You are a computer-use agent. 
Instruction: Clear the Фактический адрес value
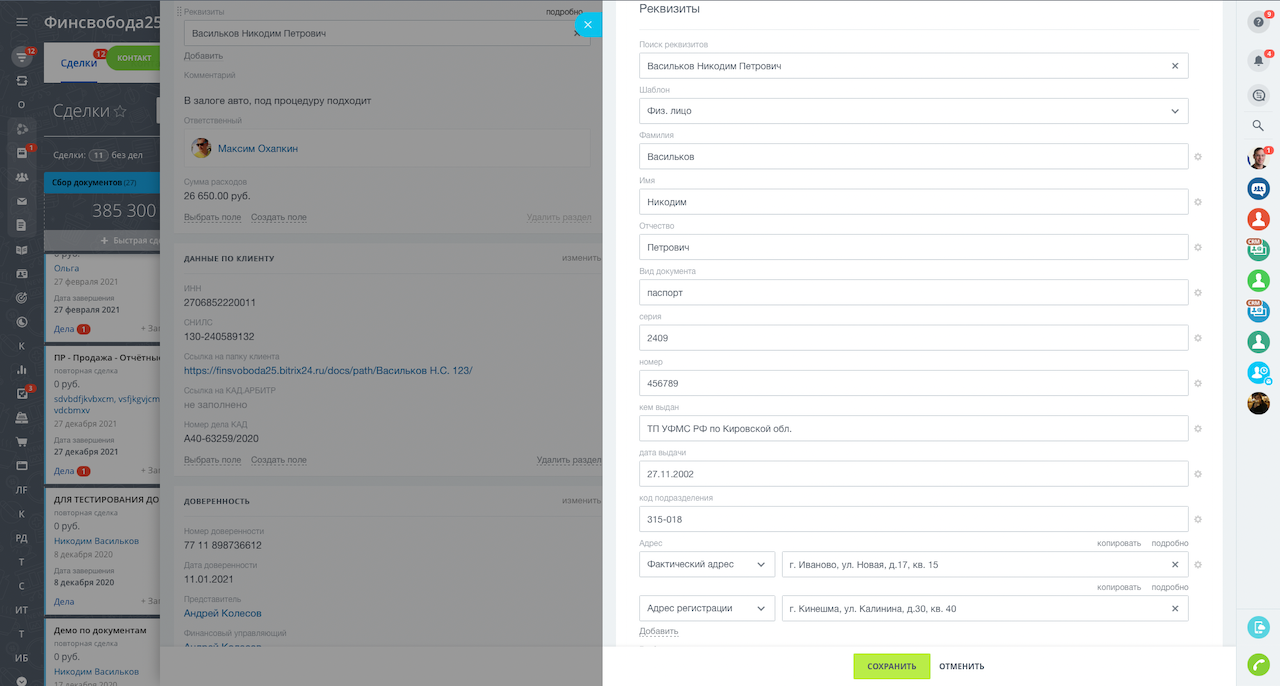click(x=1175, y=565)
